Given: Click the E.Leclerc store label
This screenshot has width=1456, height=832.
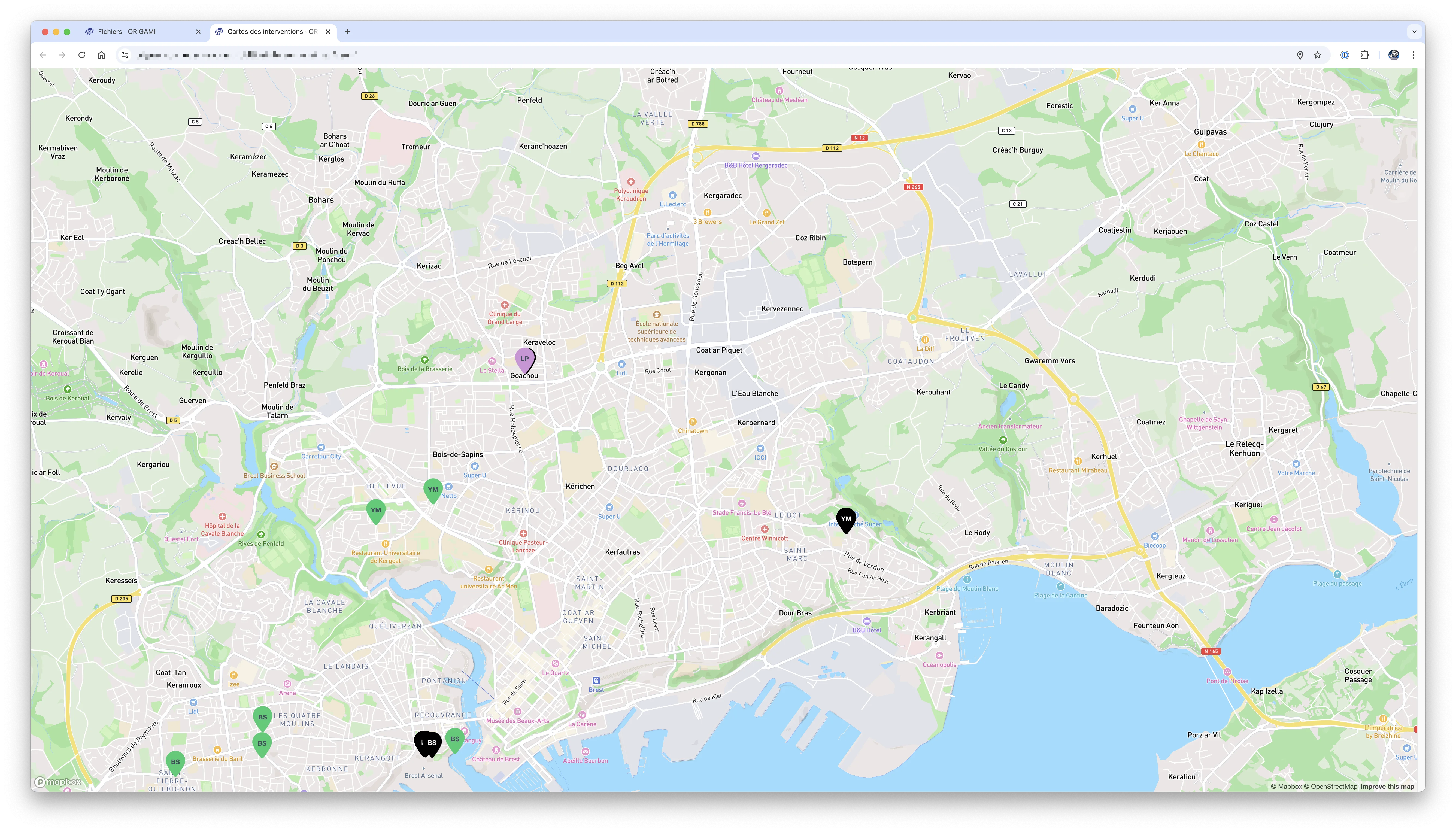Looking at the screenshot, I should [x=673, y=204].
